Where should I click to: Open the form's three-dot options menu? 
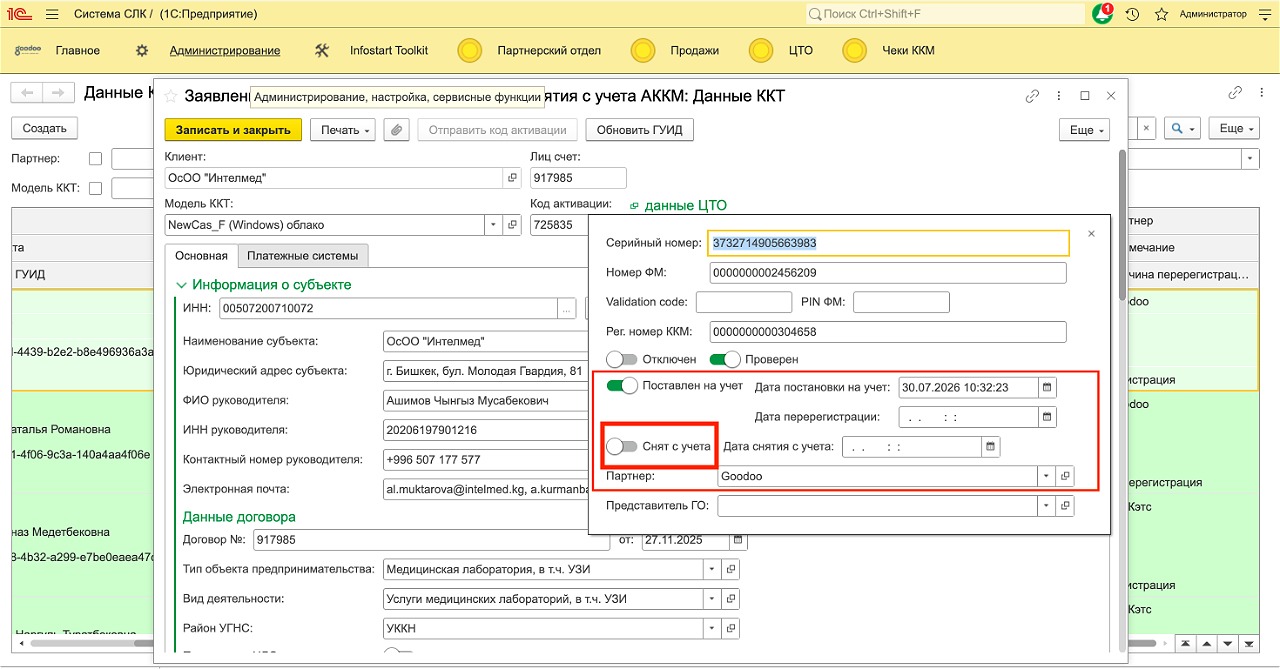(x=1059, y=96)
